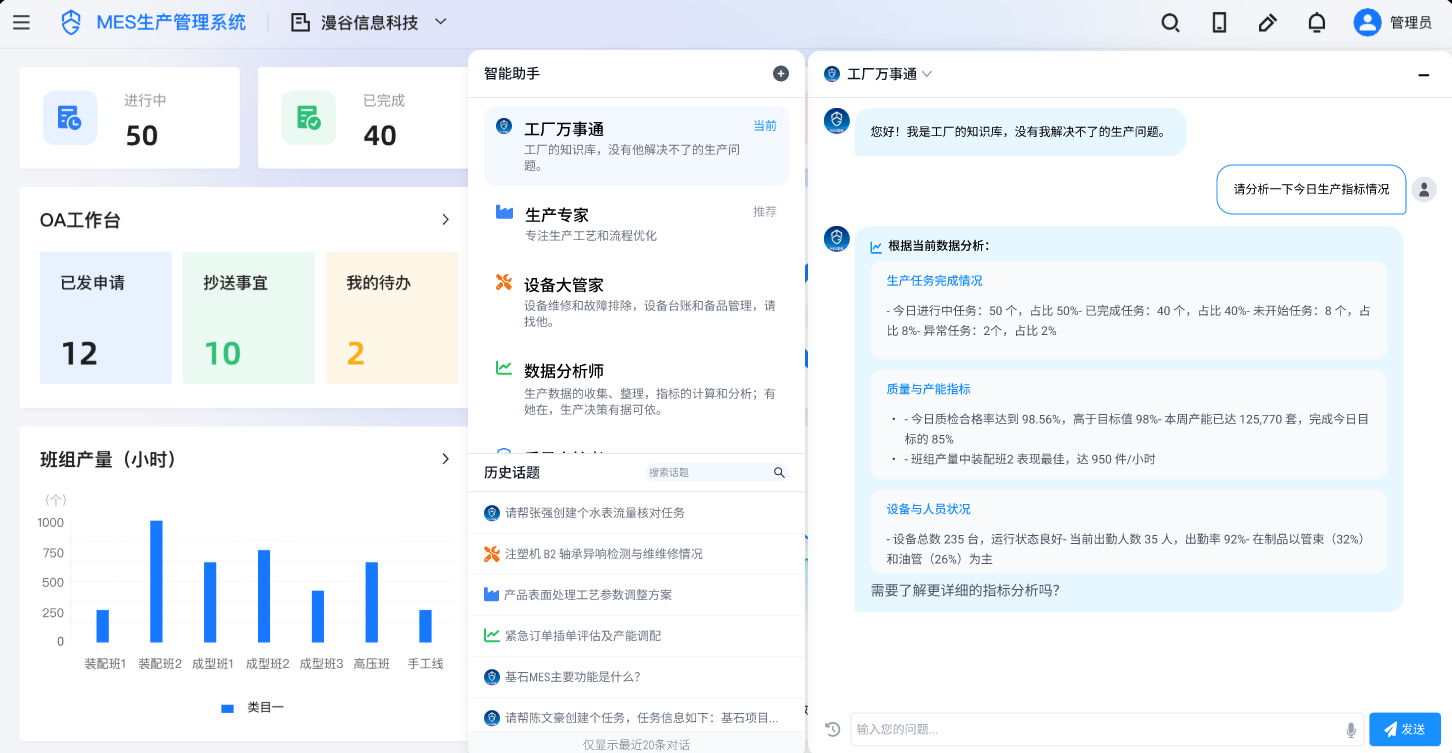Expand the 漫谷信息科技 company dropdown

point(441,22)
